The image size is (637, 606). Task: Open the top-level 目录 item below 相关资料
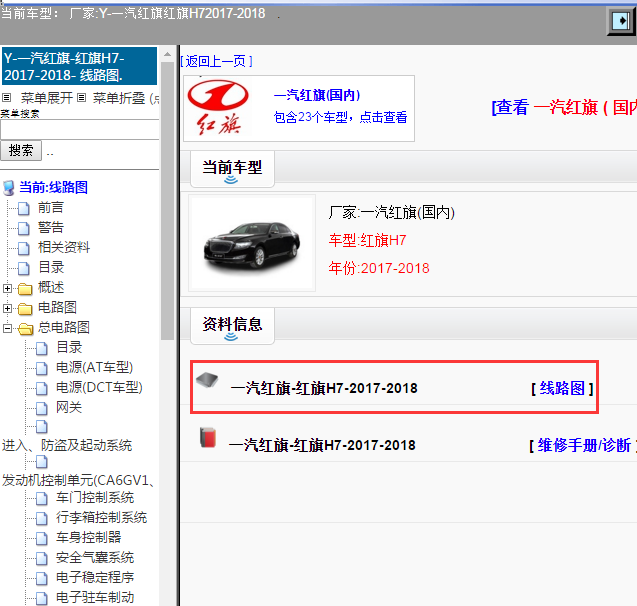51,267
